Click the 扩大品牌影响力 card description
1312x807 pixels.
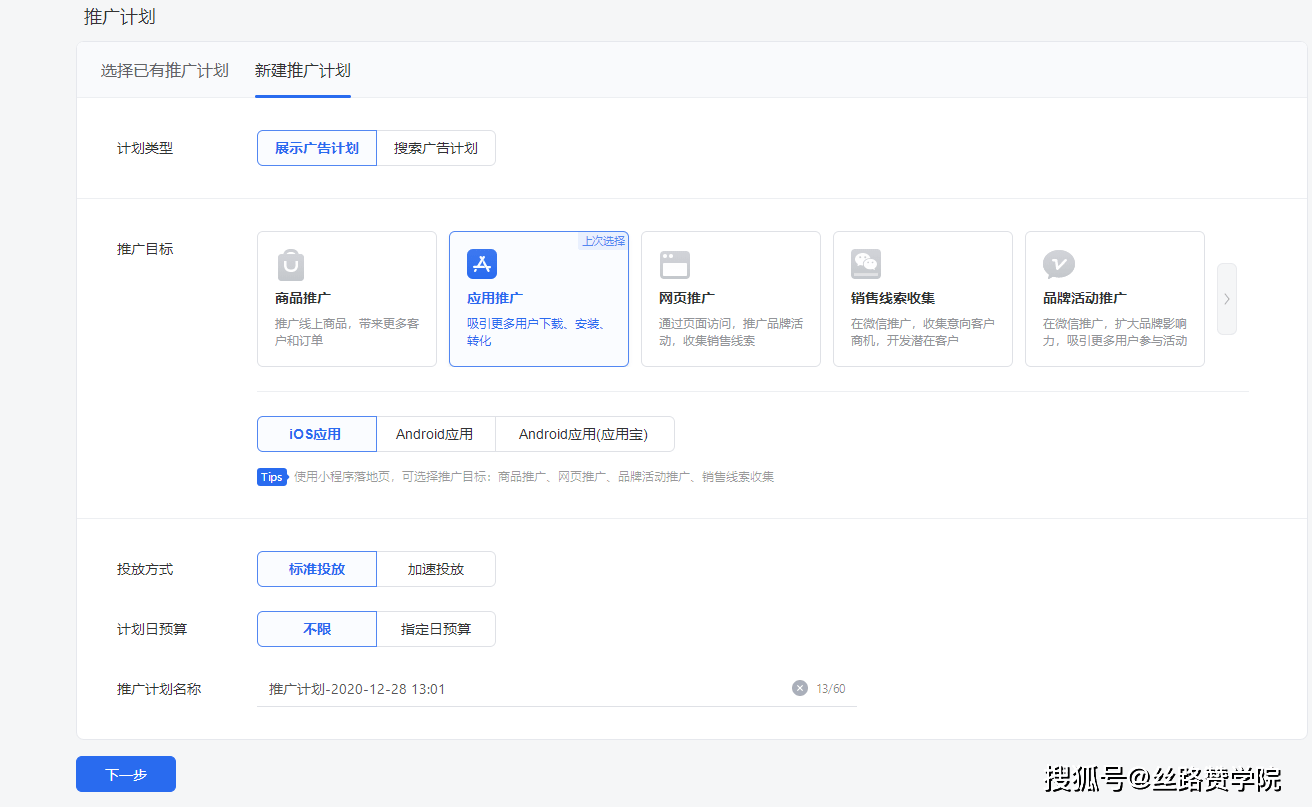coord(1115,332)
